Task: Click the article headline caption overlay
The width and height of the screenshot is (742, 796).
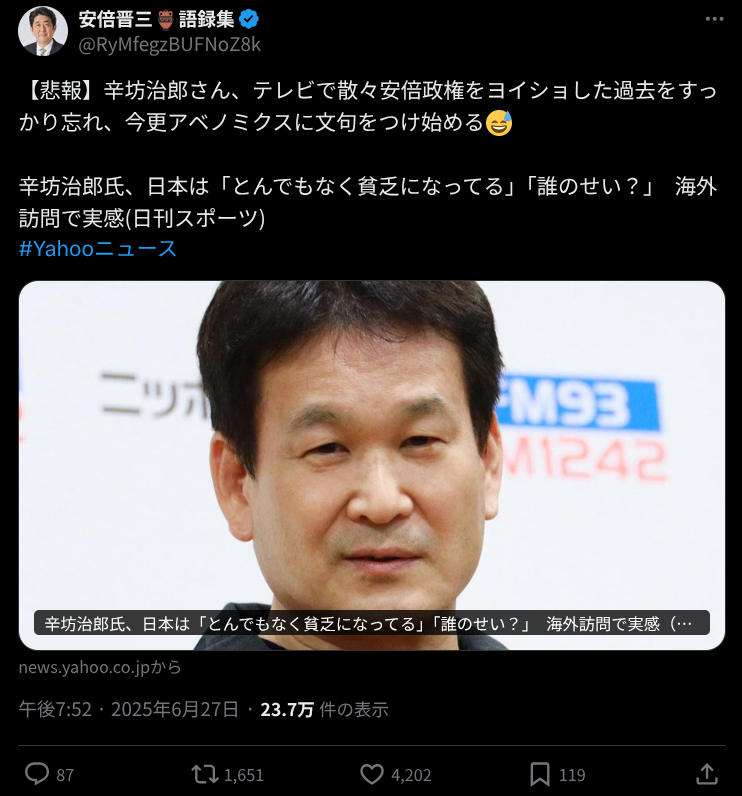Action: (x=372, y=623)
